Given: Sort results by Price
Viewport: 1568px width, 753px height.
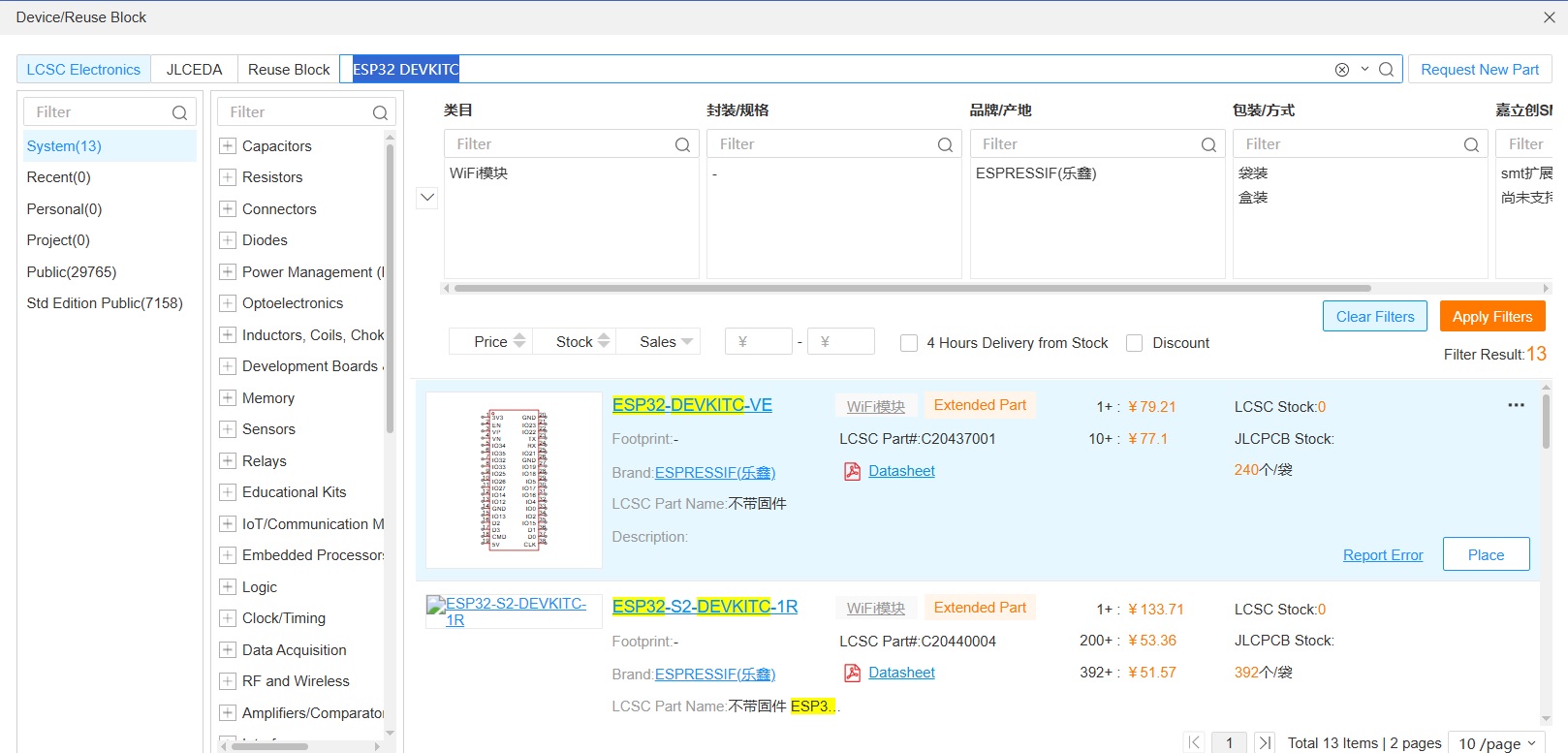Looking at the screenshot, I should click(x=490, y=342).
